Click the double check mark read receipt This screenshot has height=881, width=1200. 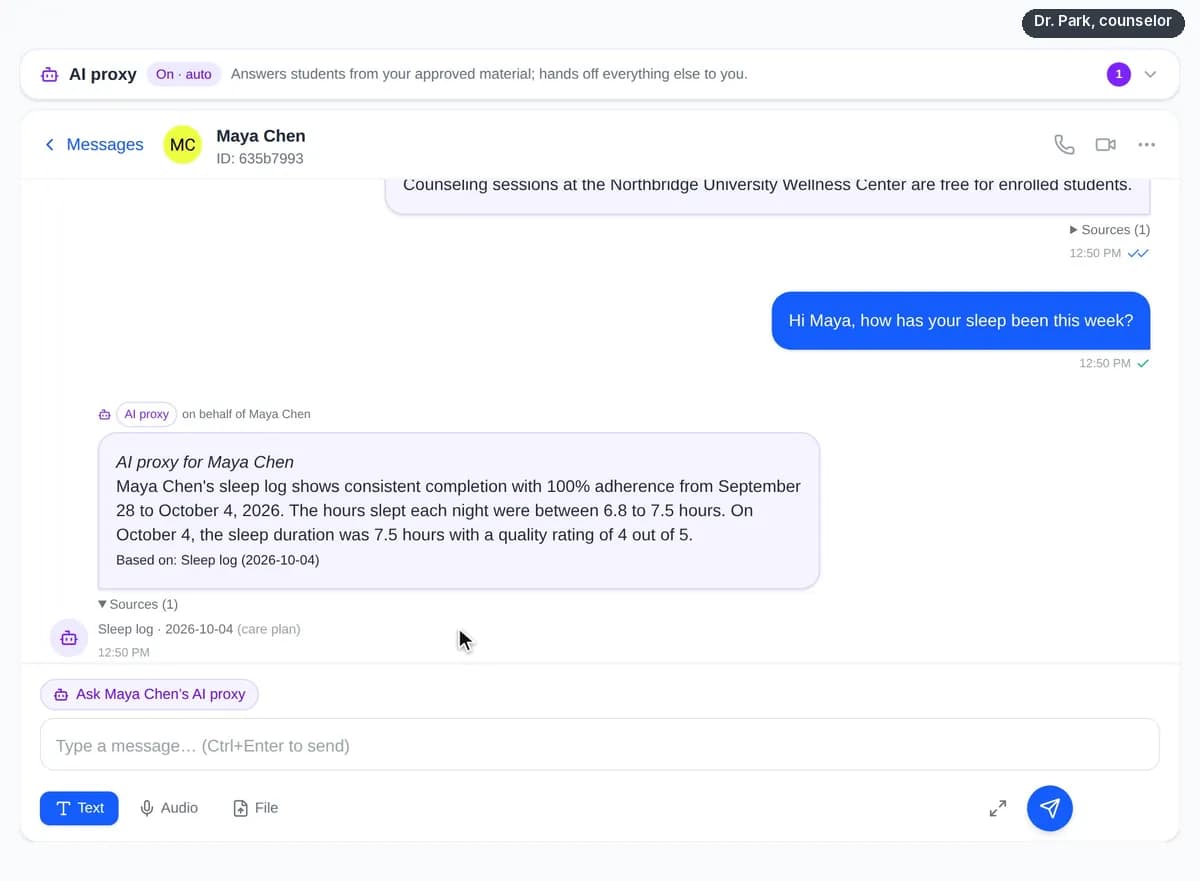pos(1138,253)
